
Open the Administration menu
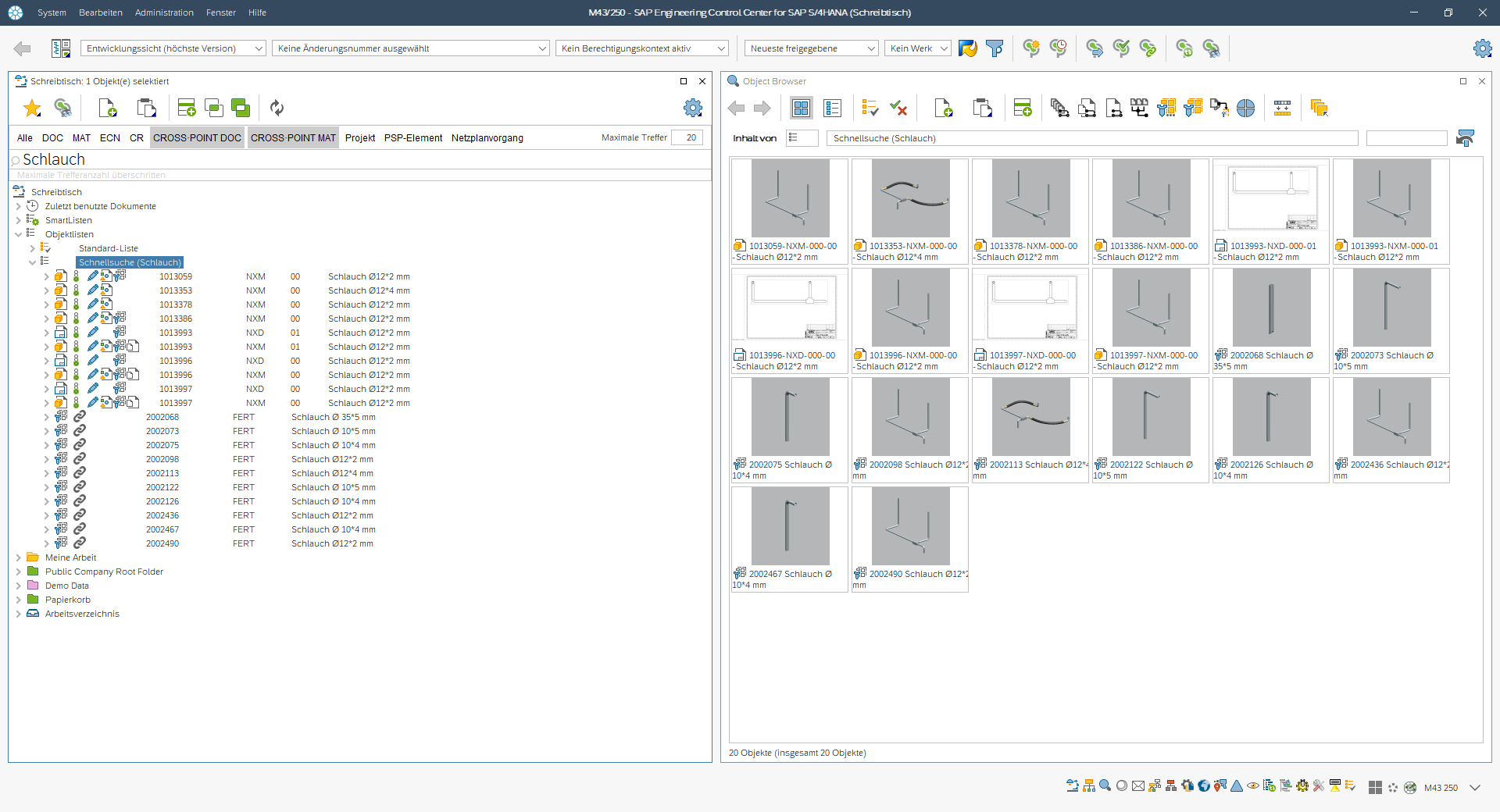(x=164, y=12)
